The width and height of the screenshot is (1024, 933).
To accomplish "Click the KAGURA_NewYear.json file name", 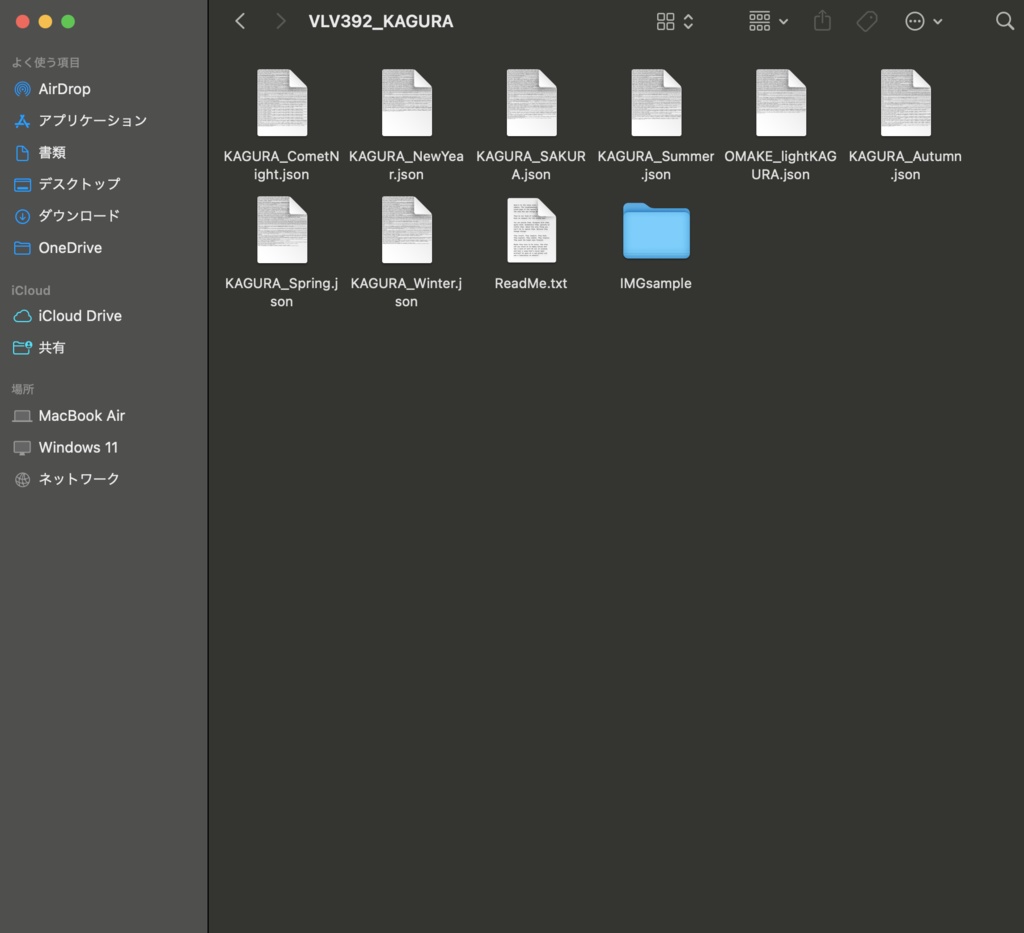I will click(406, 166).
